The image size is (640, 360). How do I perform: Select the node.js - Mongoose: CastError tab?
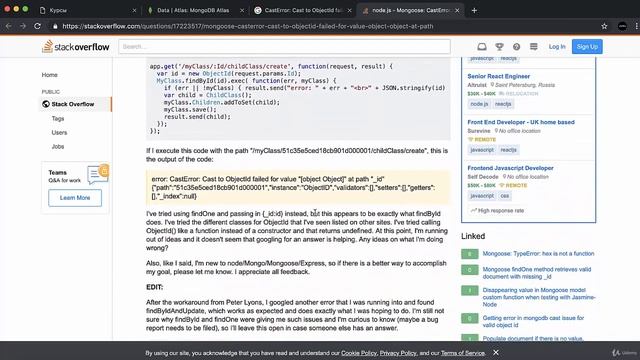pos(410,10)
